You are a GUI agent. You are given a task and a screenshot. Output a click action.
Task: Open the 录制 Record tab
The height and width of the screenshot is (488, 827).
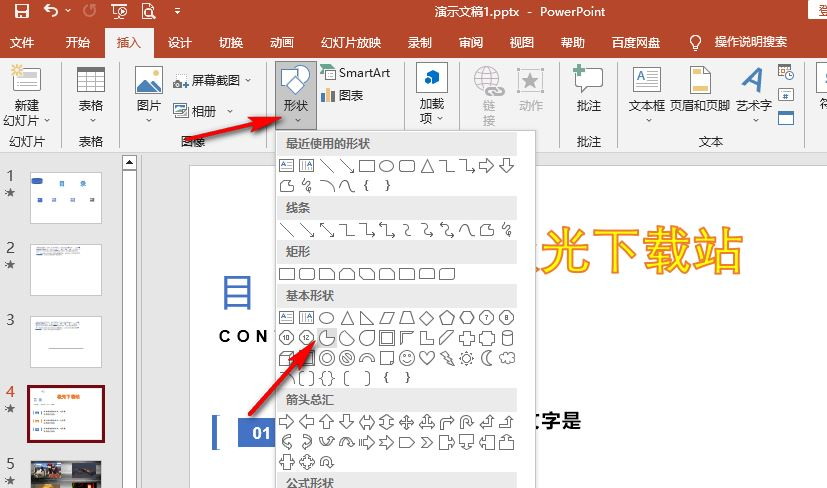(419, 42)
